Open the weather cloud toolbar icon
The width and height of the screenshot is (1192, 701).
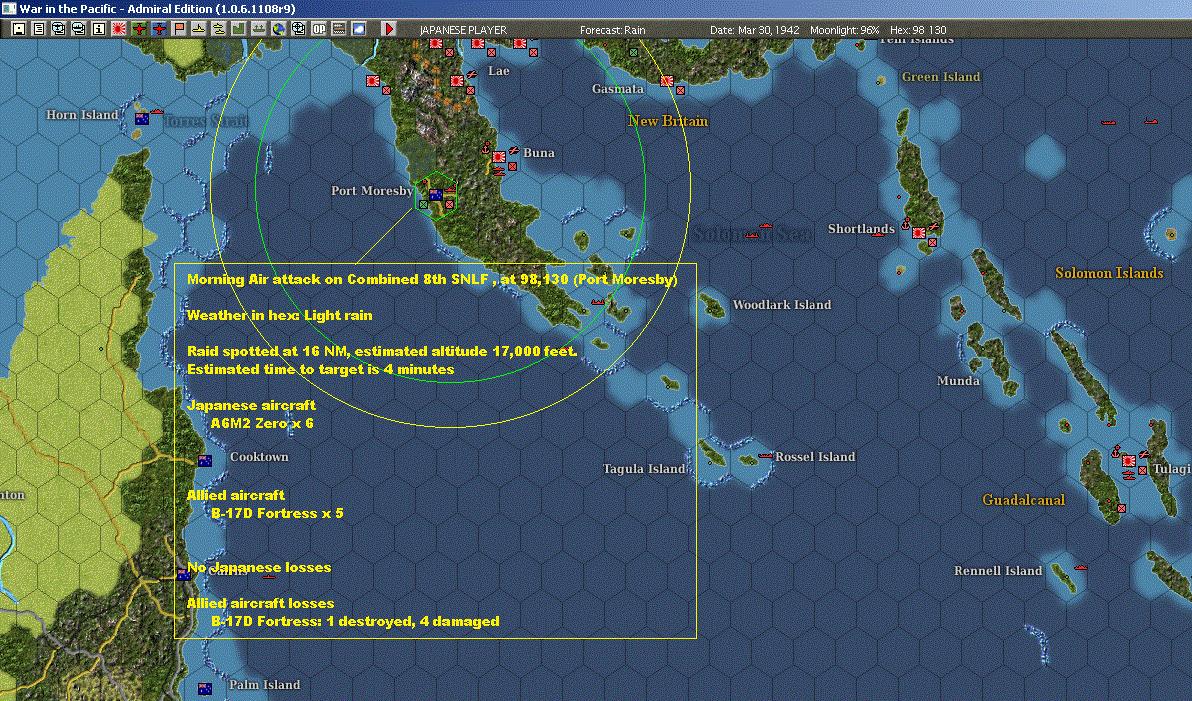click(x=359, y=29)
